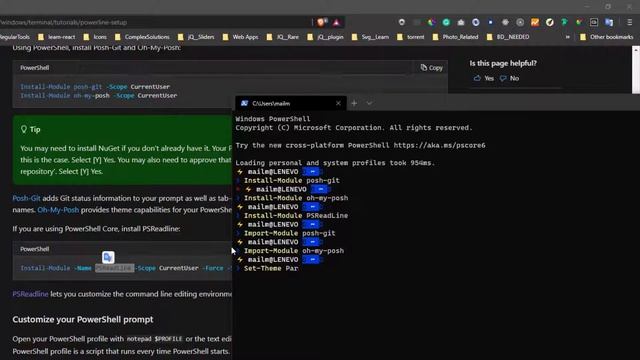Open JQ_Rare bookmark folder
640x360 pixels.
282,37
